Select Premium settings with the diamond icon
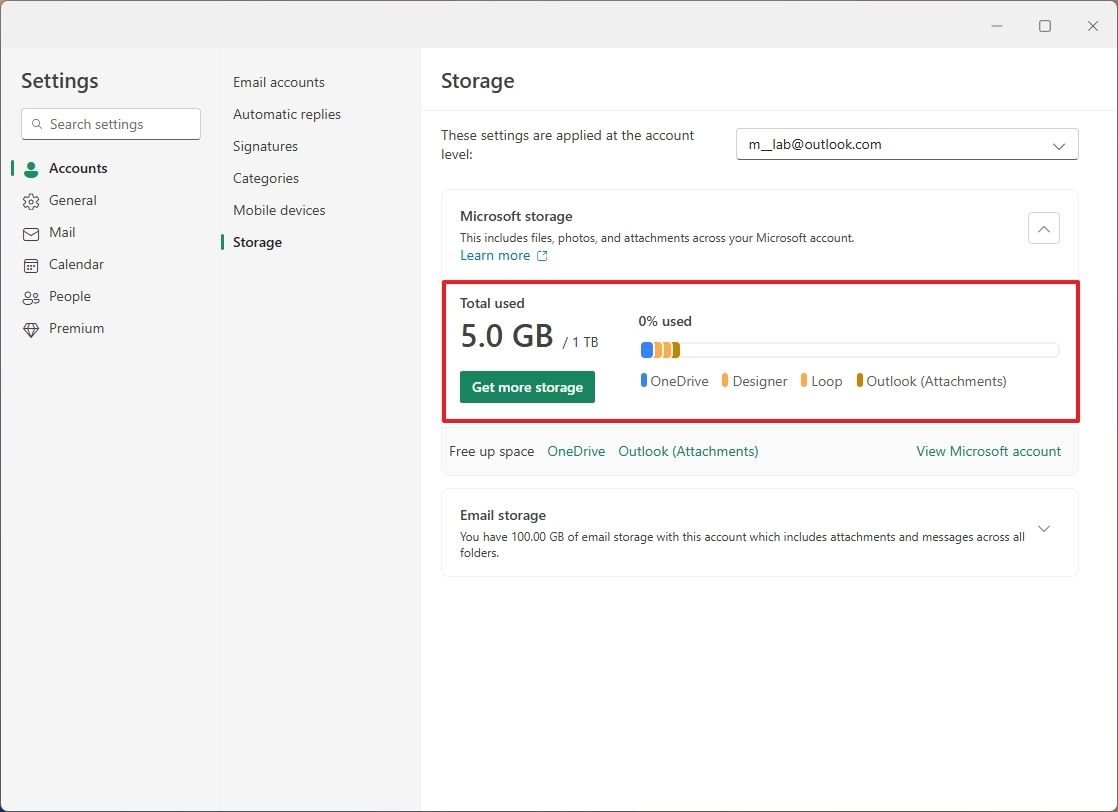The image size is (1118, 812). [x=33, y=328]
